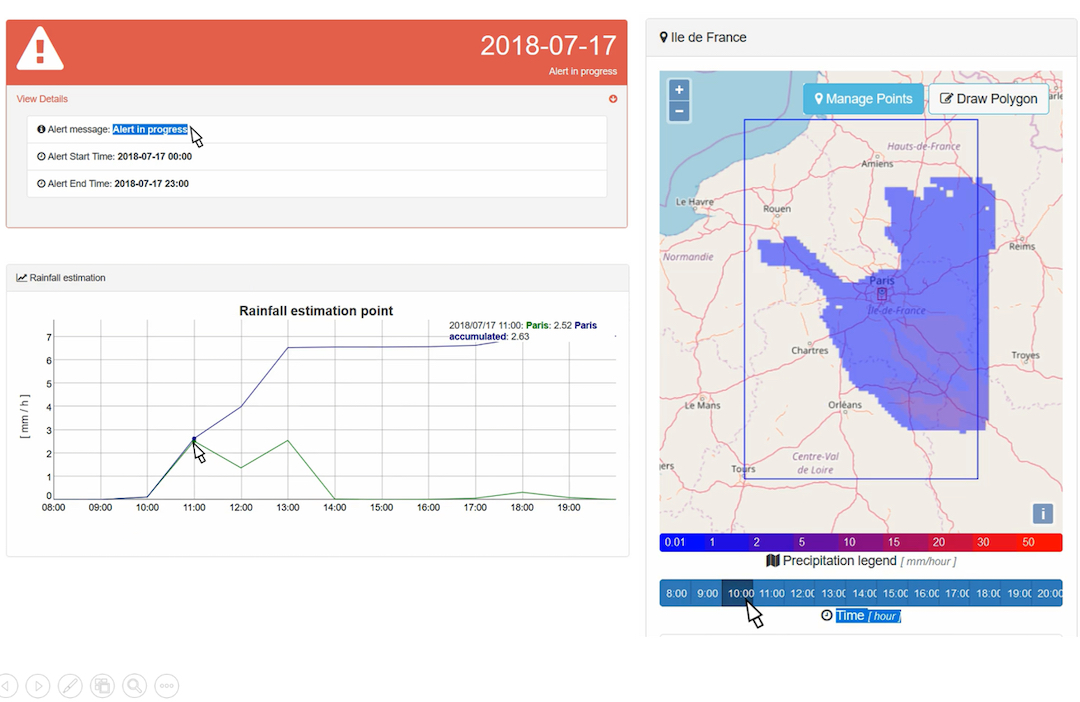This screenshot has height=702, width=1080.
Task: Open the map info icon
Action: (1042, 514)
